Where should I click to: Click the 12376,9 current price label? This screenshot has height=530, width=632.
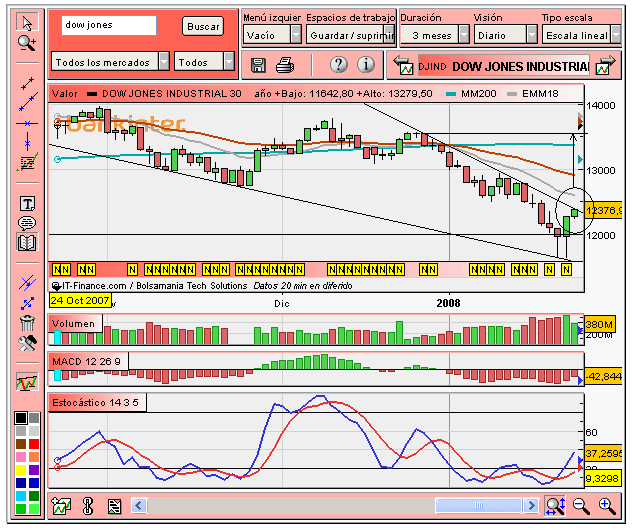(x=603, y=210)
